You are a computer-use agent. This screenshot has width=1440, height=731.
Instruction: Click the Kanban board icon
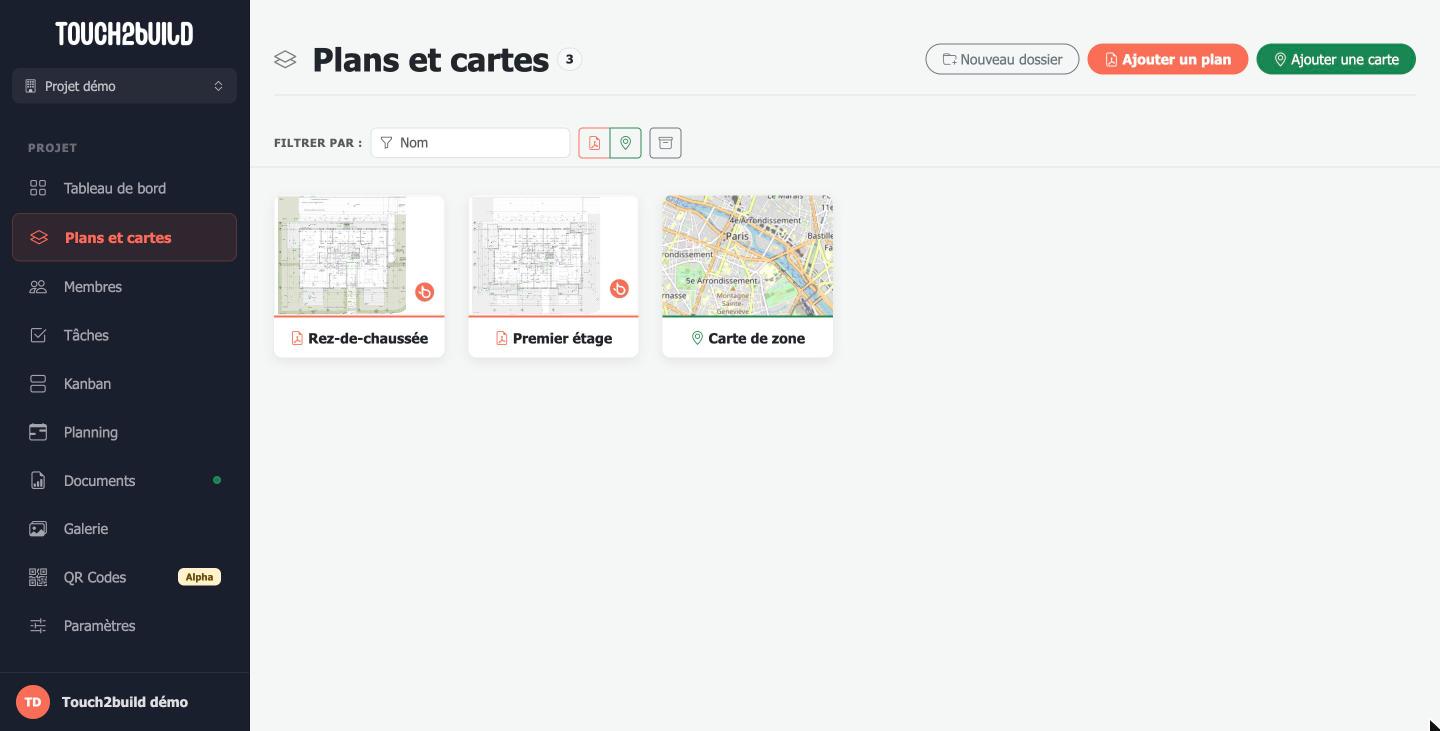tap(38, 384)
